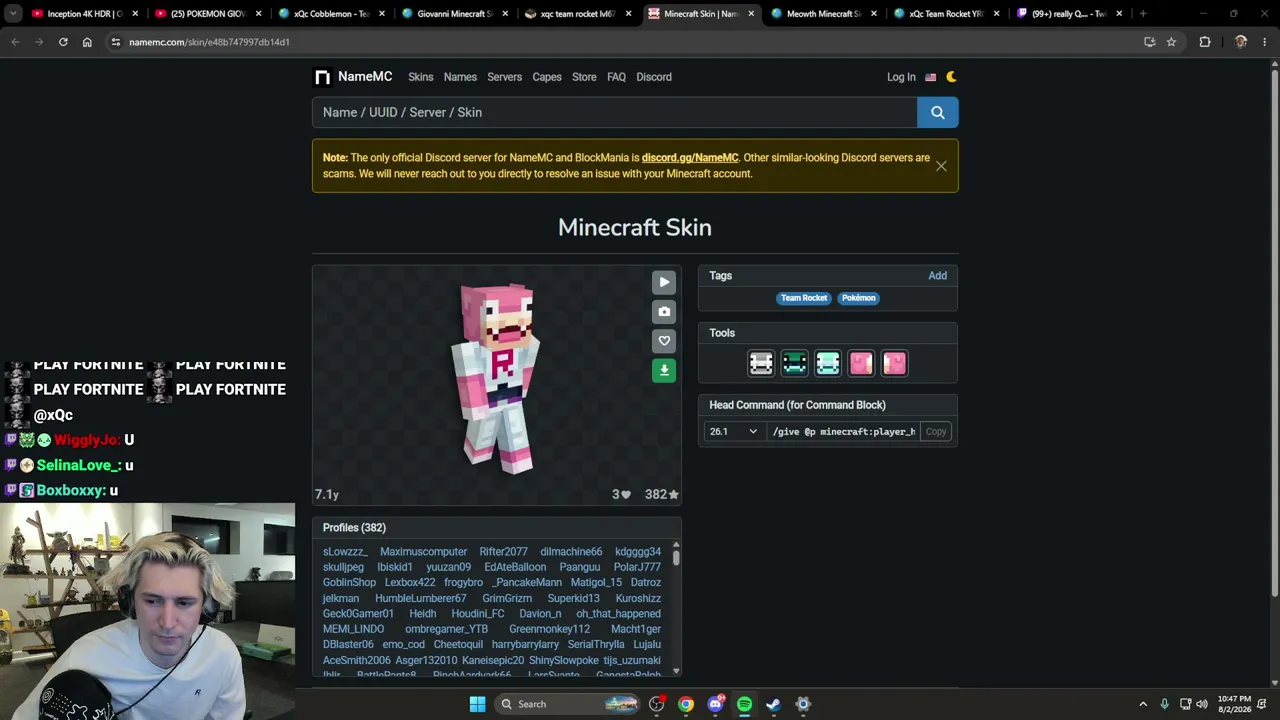Open the Skins menu
The height and width of the screenshot is (720, 1280).
coord(420,77)
